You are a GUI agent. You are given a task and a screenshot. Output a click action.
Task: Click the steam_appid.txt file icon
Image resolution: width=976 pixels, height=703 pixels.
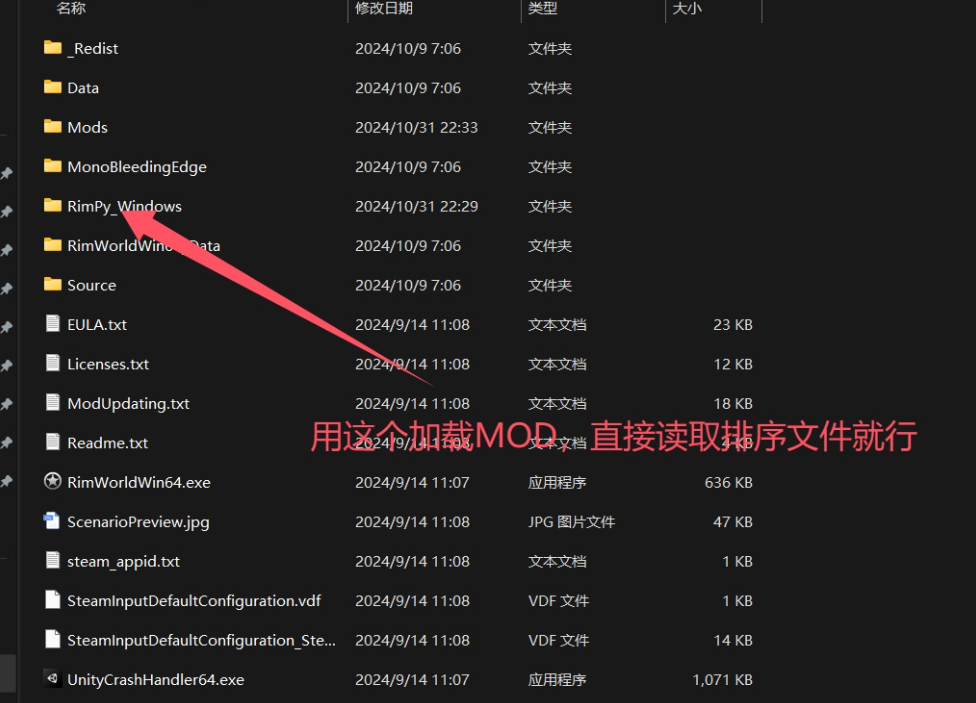[x=53, y=561]
